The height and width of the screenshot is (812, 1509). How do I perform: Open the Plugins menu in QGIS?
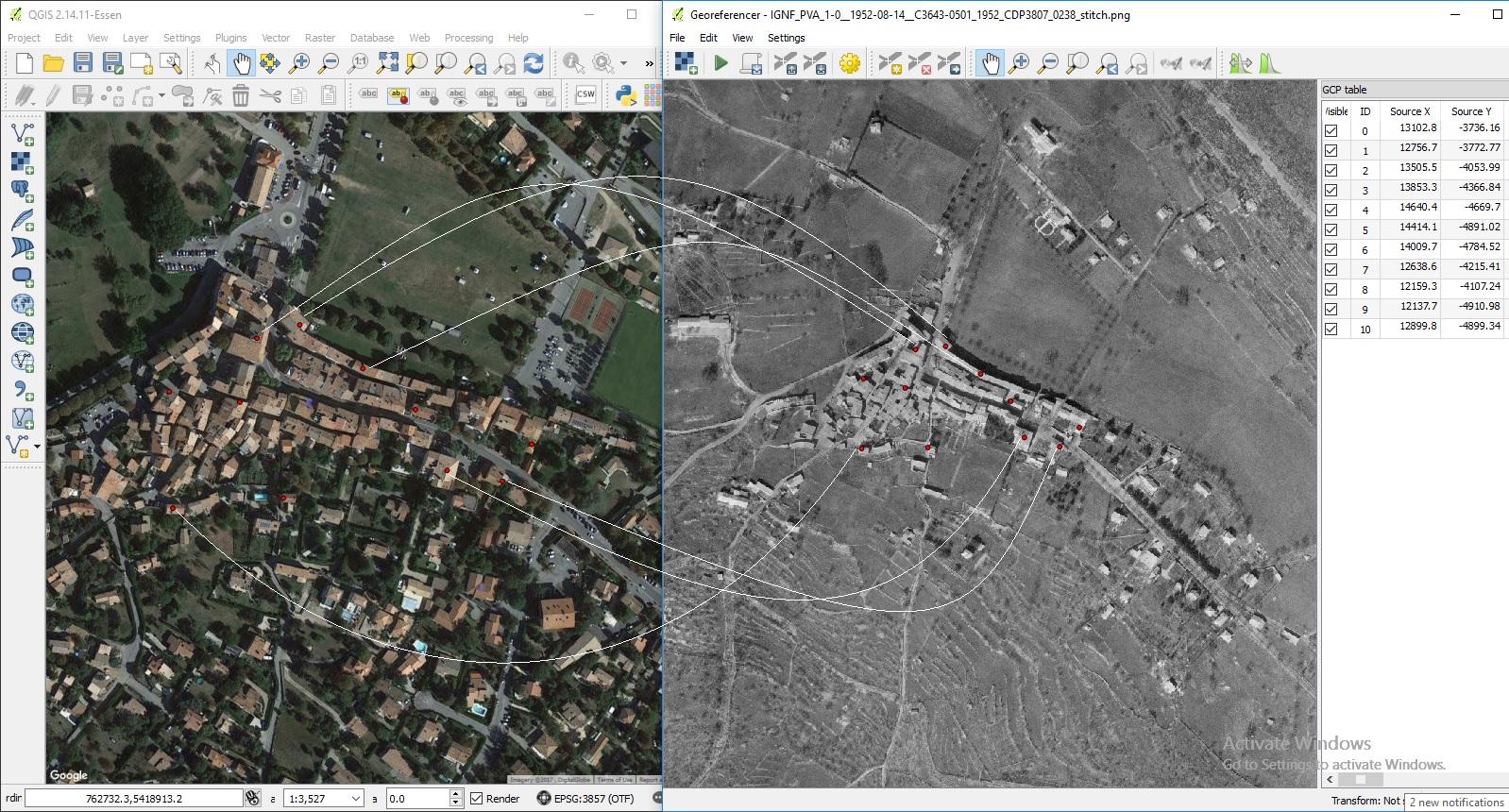230,38
